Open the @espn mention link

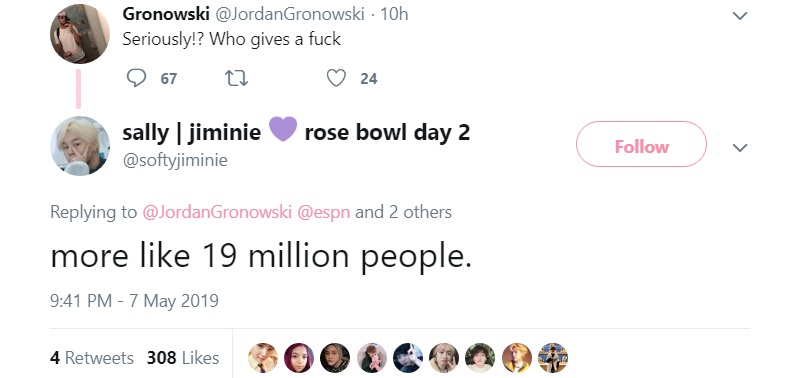point(323,212)
